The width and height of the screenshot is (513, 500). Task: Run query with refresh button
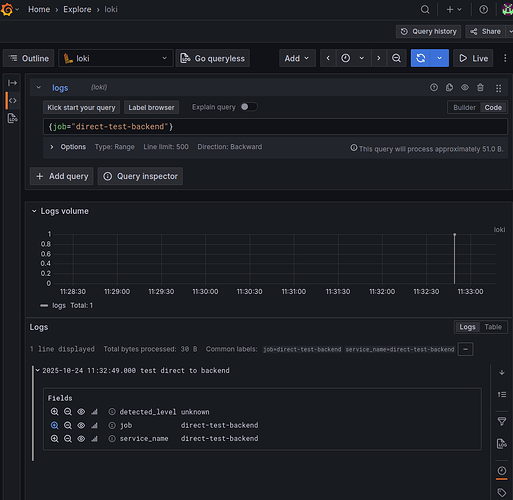tap(421, 58)
